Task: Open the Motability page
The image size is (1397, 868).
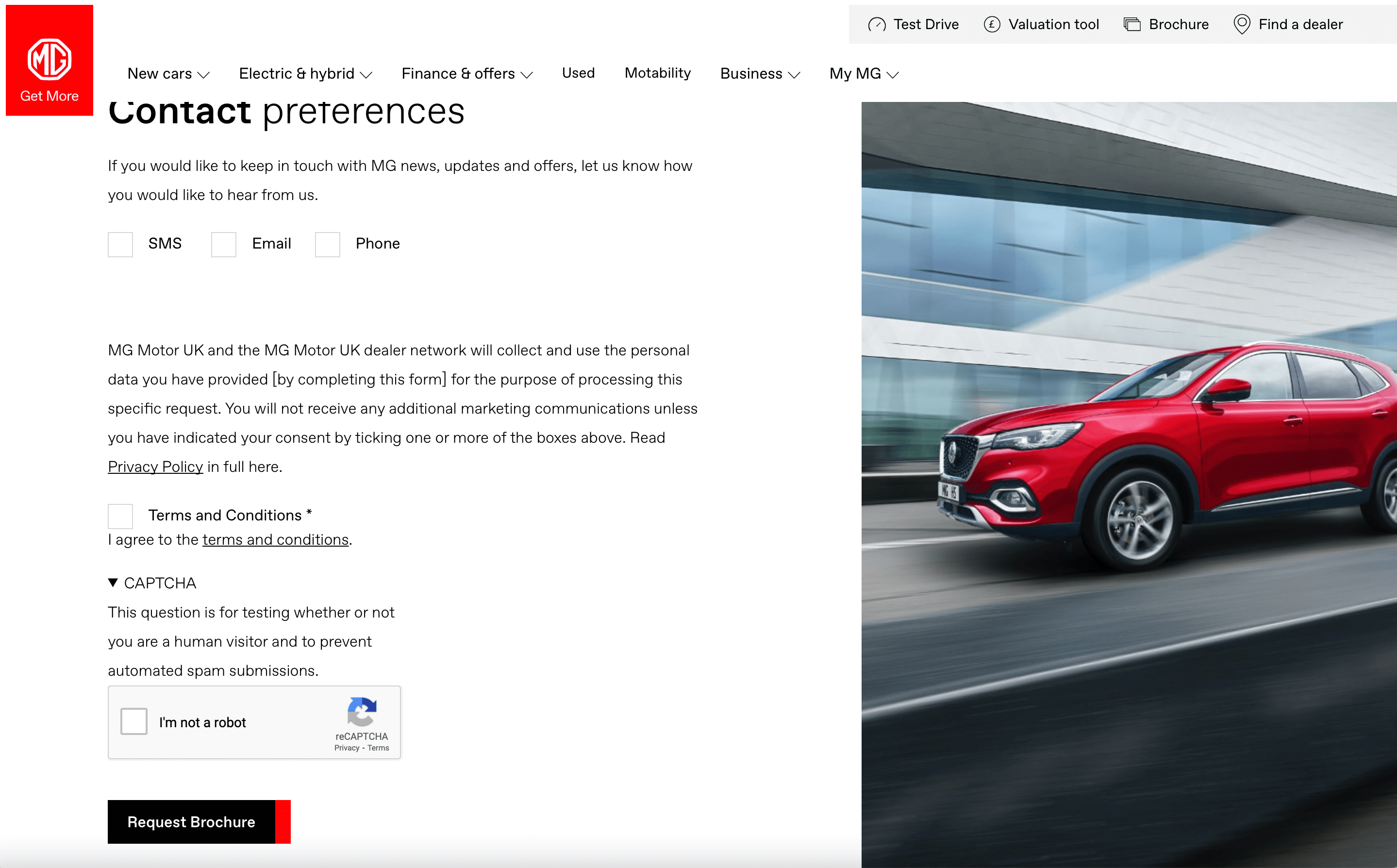Action: coord(658,73)
